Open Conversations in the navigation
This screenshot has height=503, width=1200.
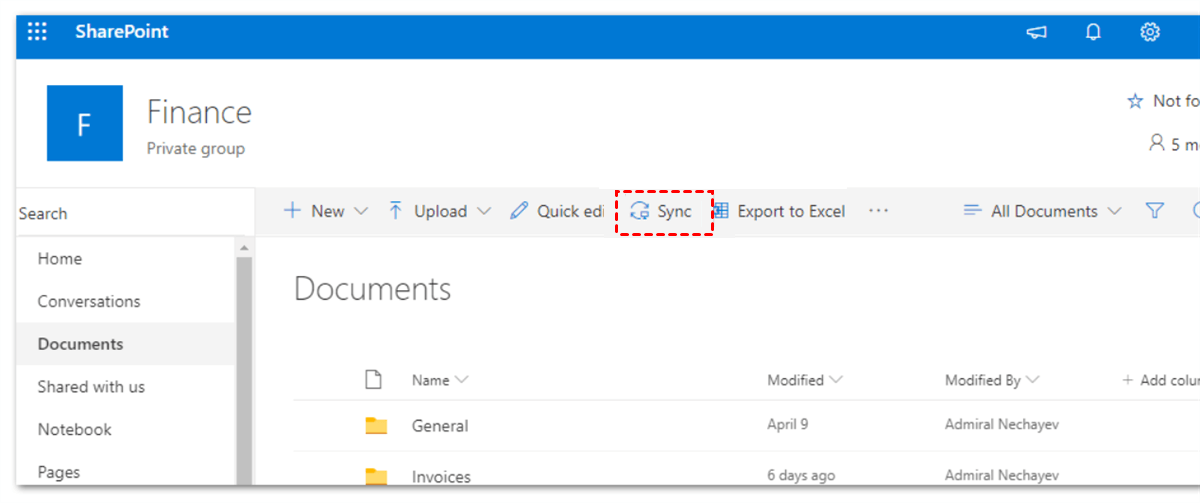(89, 302)
